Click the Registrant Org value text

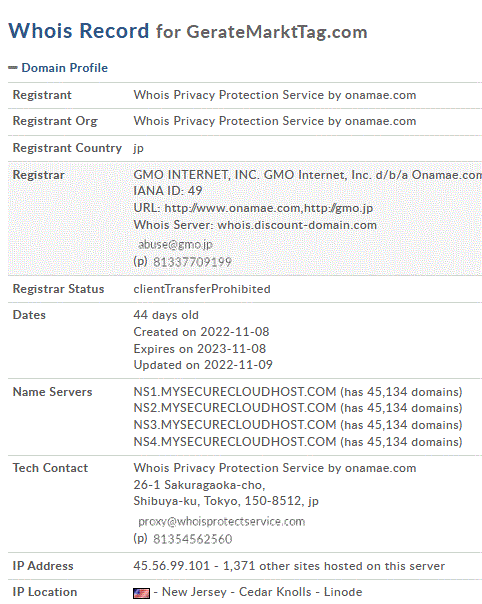[275, 121]
